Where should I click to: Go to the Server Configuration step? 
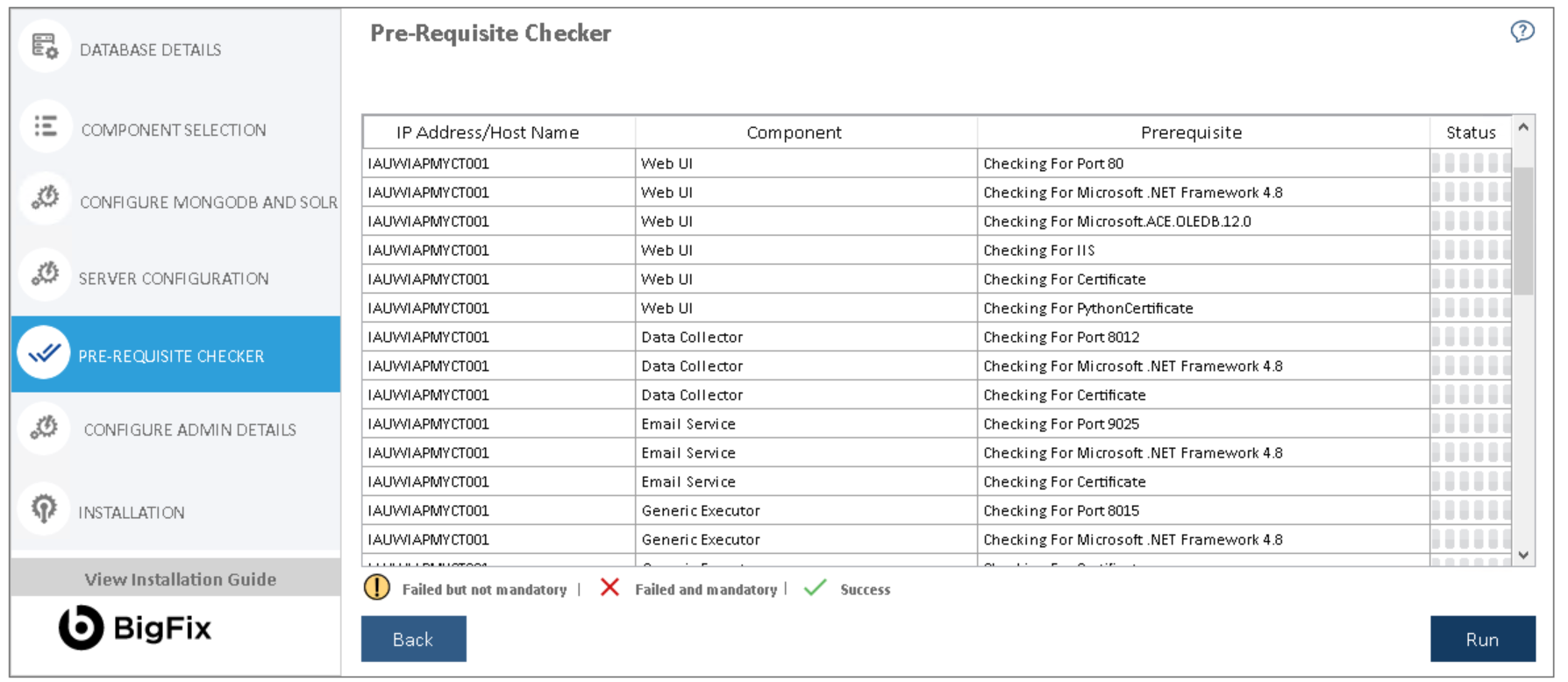(x=174, y=279)
